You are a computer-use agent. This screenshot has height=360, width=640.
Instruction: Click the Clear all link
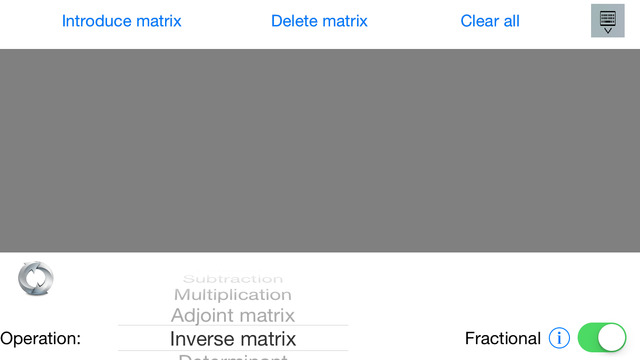point(490,21)
